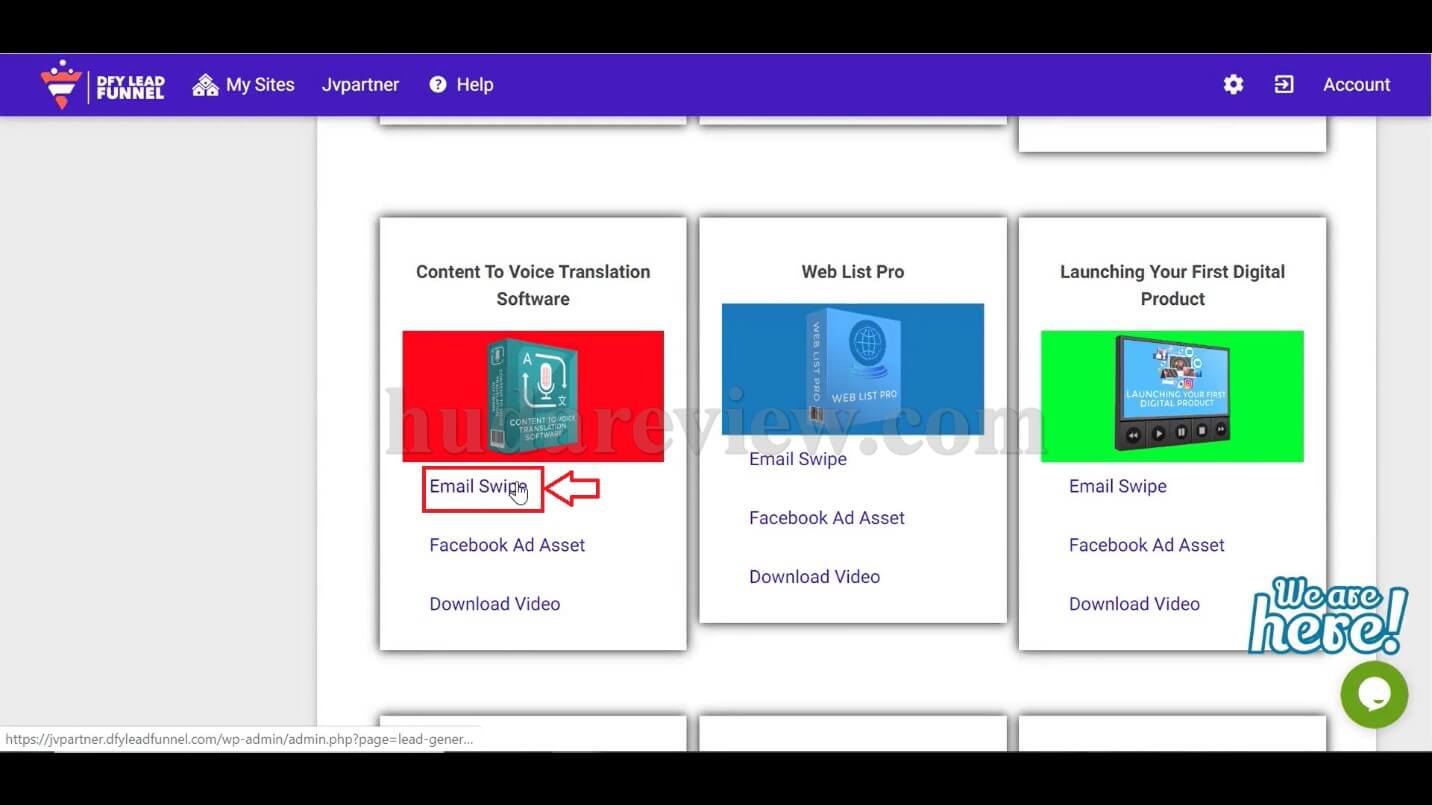Screen dimensions: 1432x805
Task: Click the logout arrow icon in header
Action: click(x=1284, y=85)
